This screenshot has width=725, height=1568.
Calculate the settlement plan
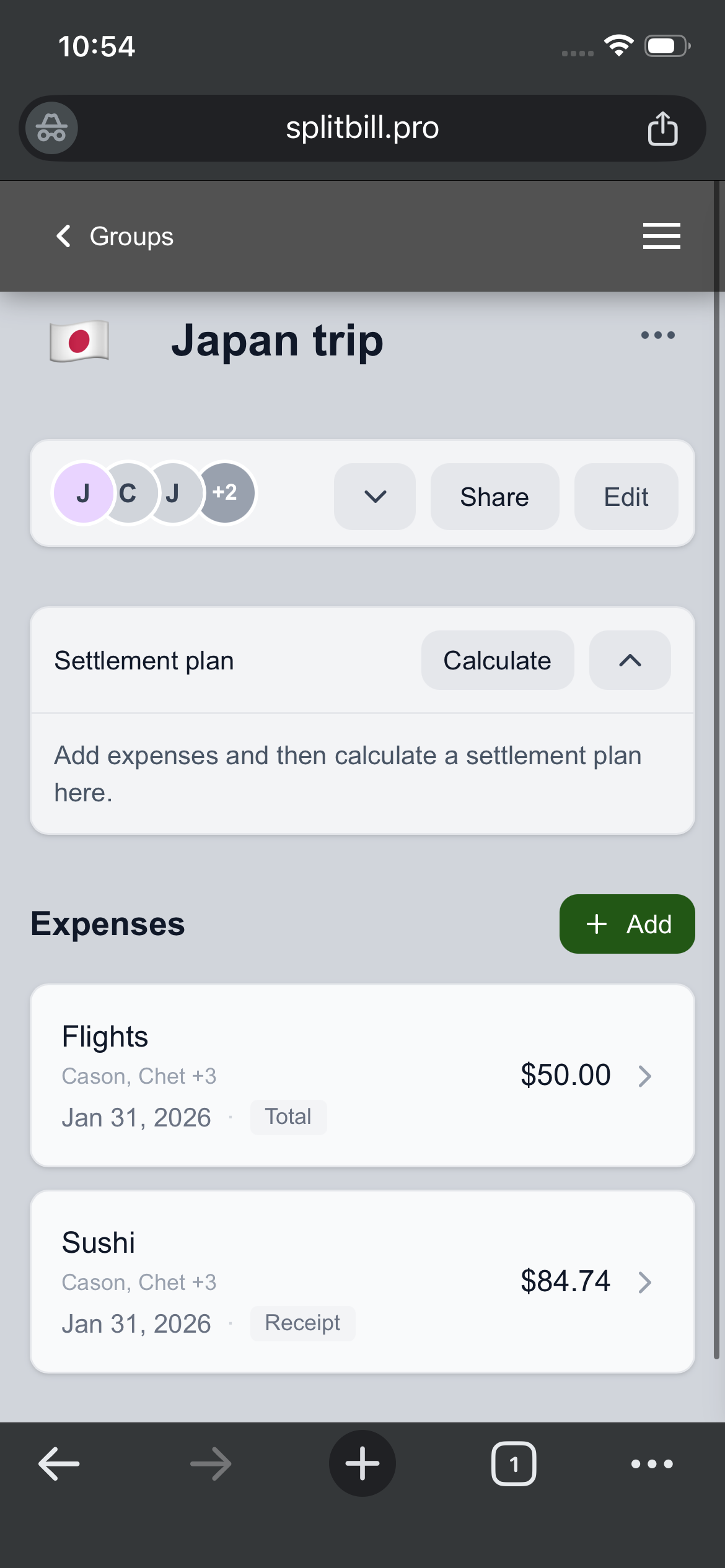tap(497, 661)
